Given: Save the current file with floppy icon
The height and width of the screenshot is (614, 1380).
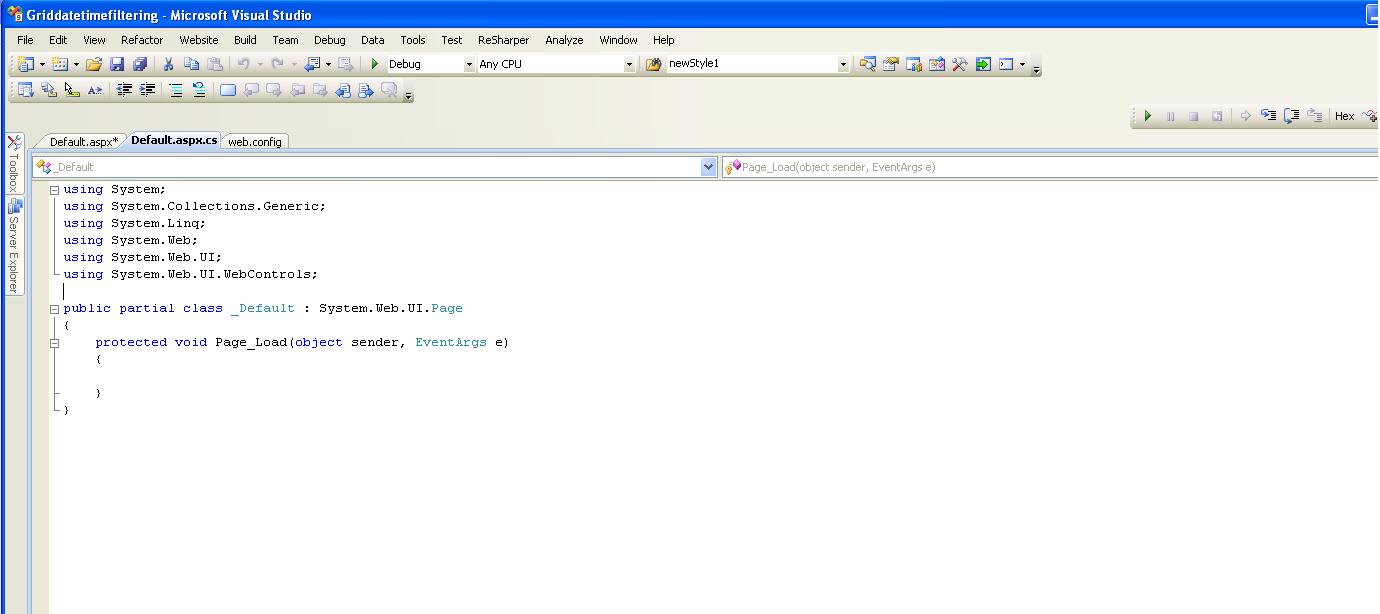Looking at the screenshot, I should point(117,64).
